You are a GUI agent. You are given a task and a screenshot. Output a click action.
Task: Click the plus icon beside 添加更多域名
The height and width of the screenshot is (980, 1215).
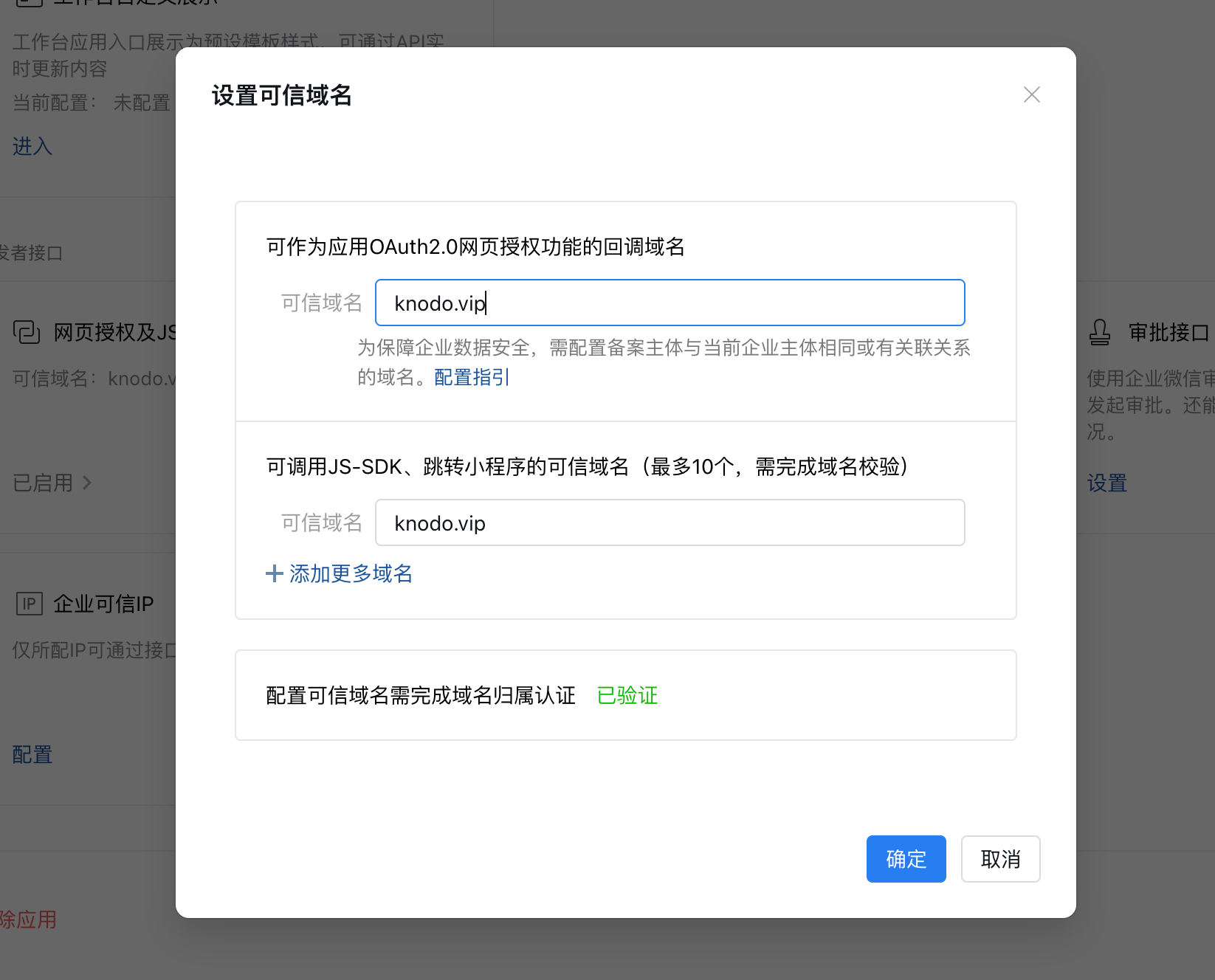(274, 573)
